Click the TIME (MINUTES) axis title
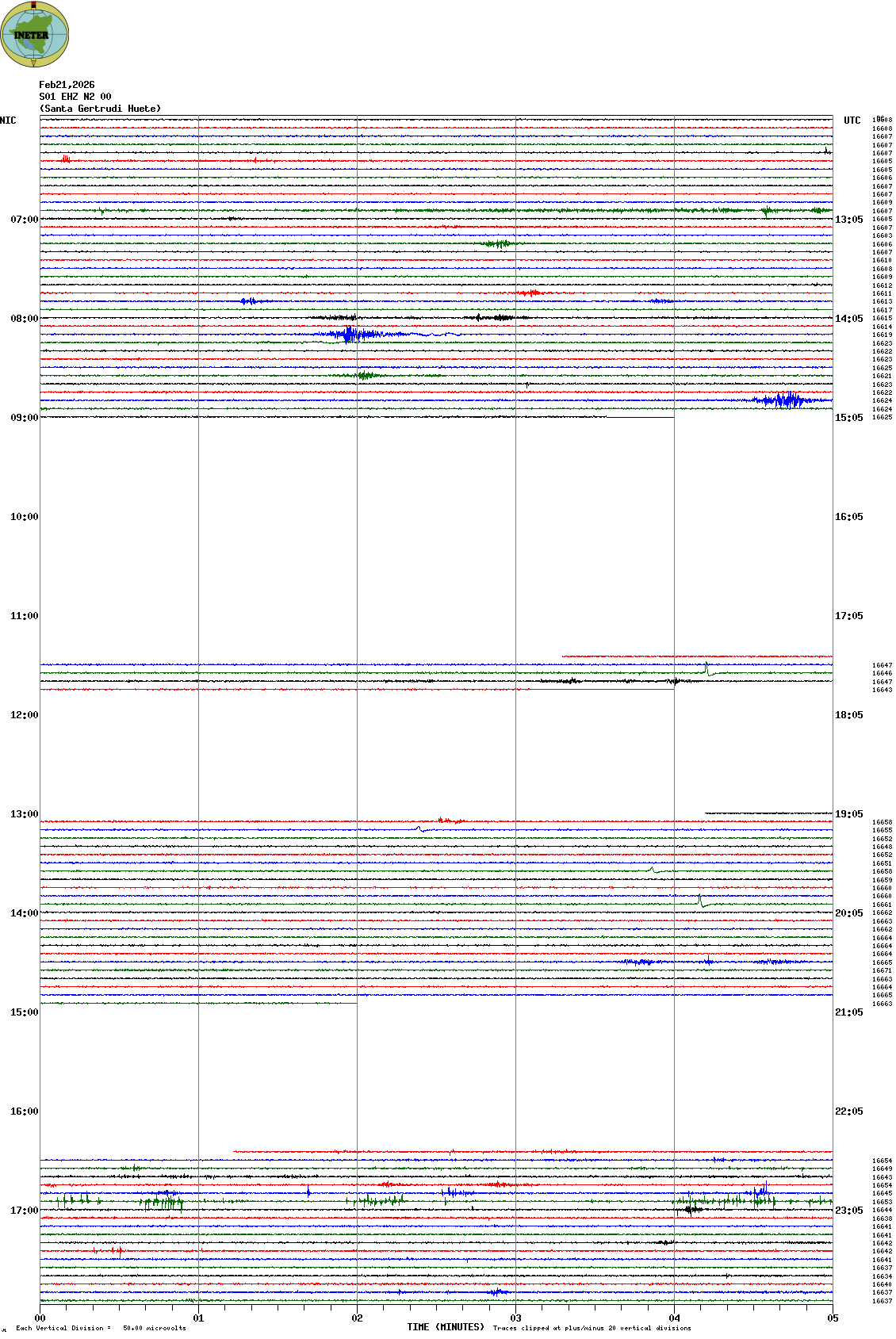The height and width of the screenshot is (1339, 896). [x=446, y=1327]
